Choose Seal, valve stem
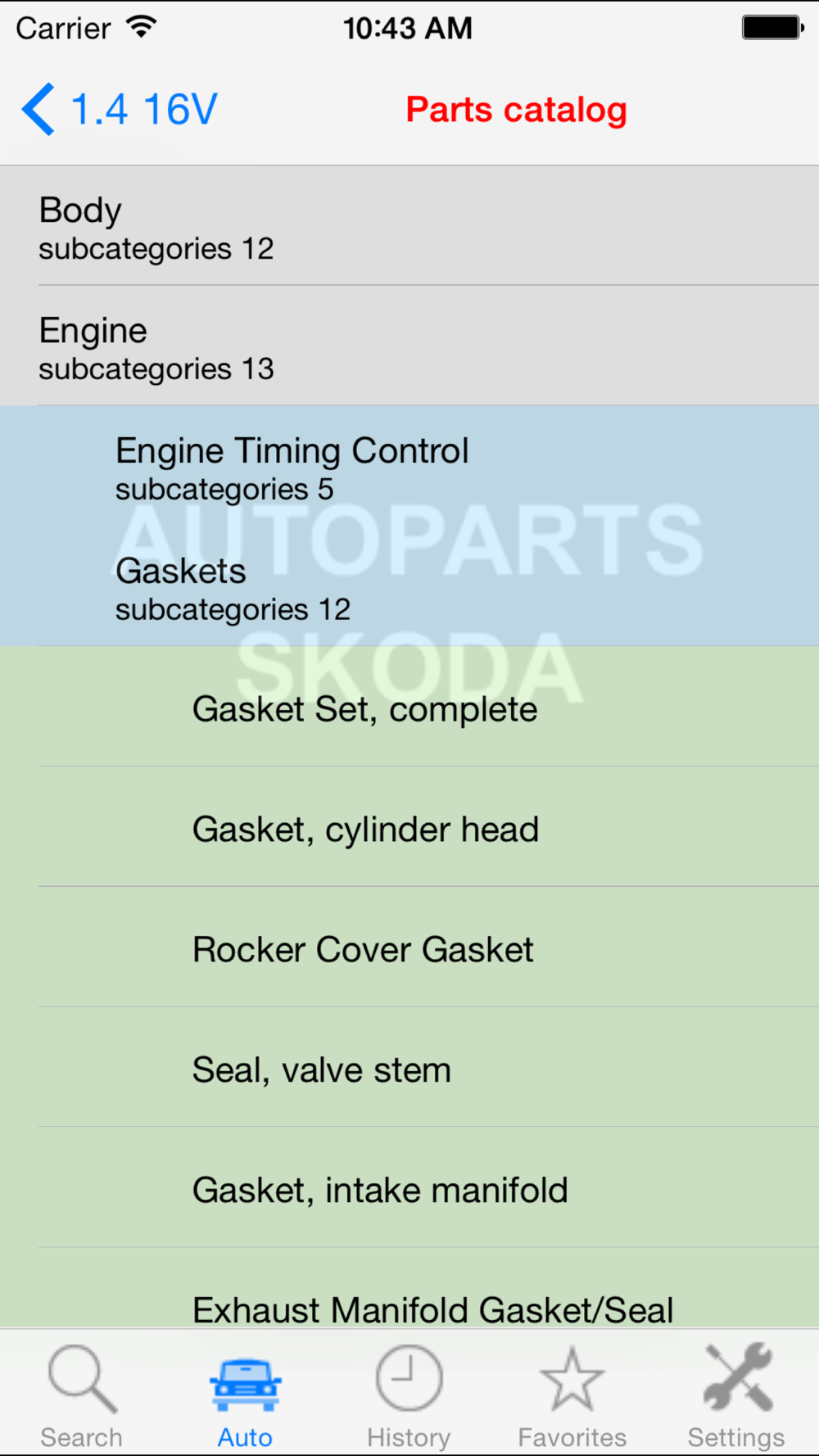Screen dimensions: 819x1456 (409, 1068)
